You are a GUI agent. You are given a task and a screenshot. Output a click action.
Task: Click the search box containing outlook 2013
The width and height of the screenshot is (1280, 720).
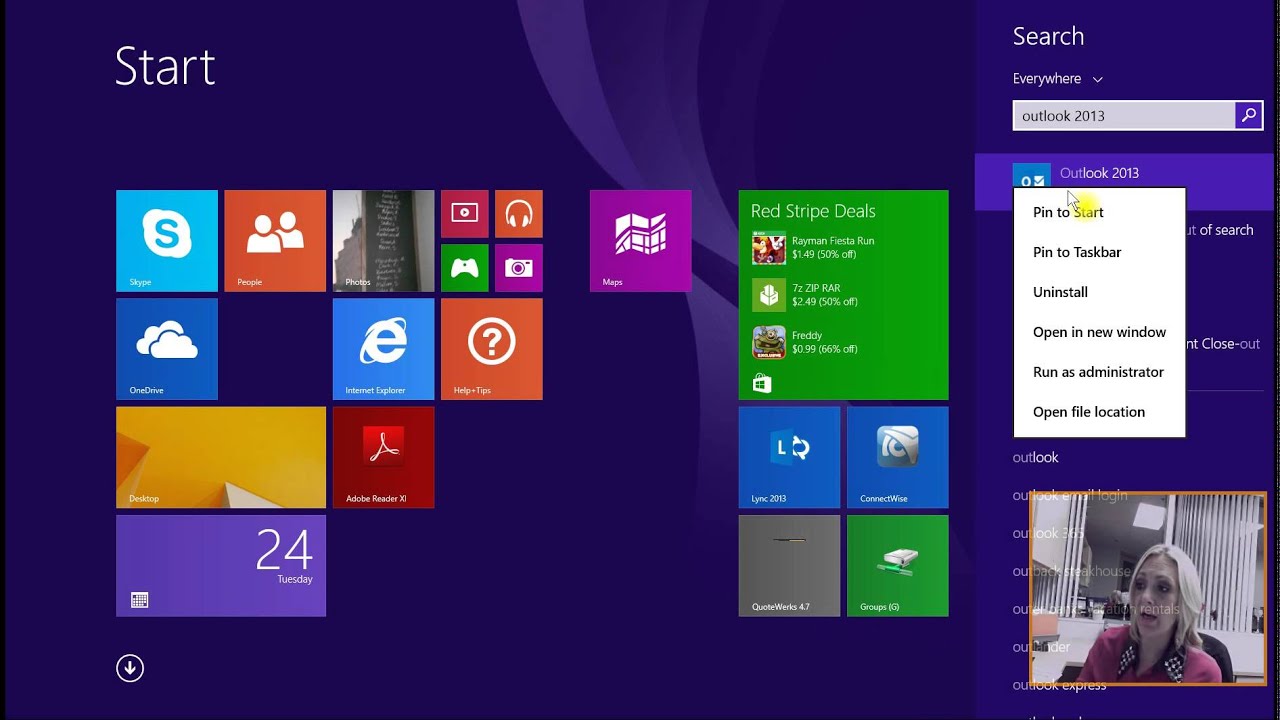coord(1124,115)
